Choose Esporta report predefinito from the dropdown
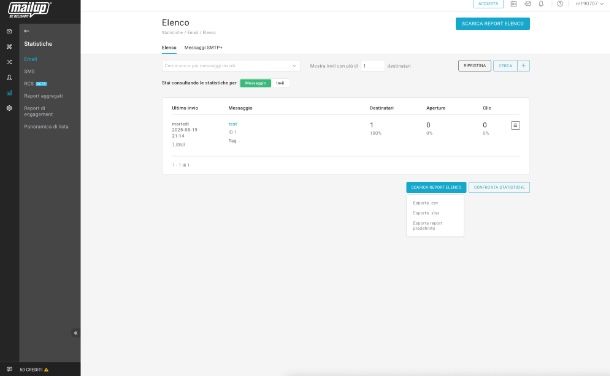The height and width of the screenshot is (376, 610). point(427,226)
